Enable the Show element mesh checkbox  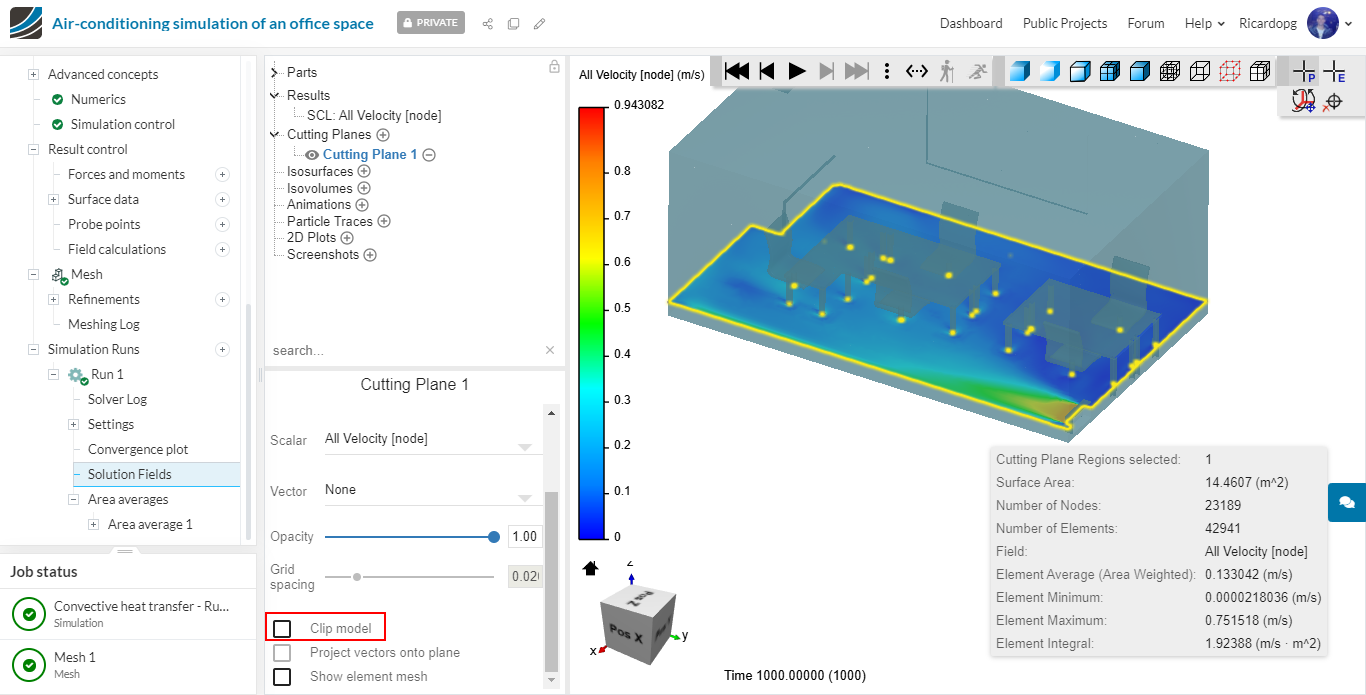(x=282, y=677)
